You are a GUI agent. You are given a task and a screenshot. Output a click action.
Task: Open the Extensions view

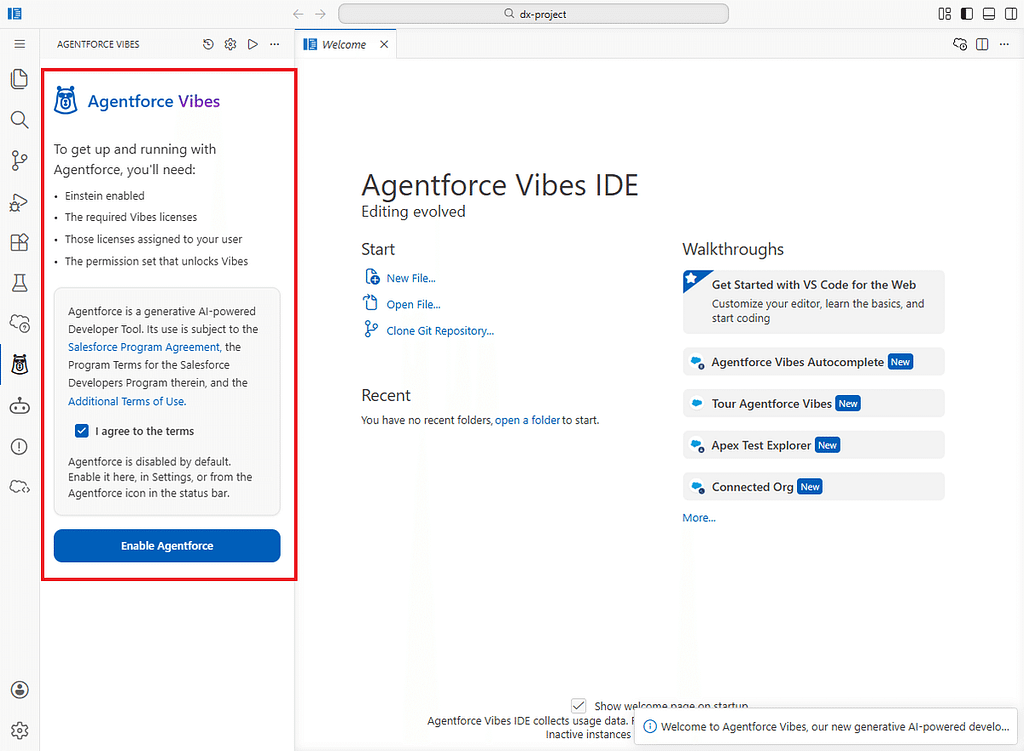point(20,242)
